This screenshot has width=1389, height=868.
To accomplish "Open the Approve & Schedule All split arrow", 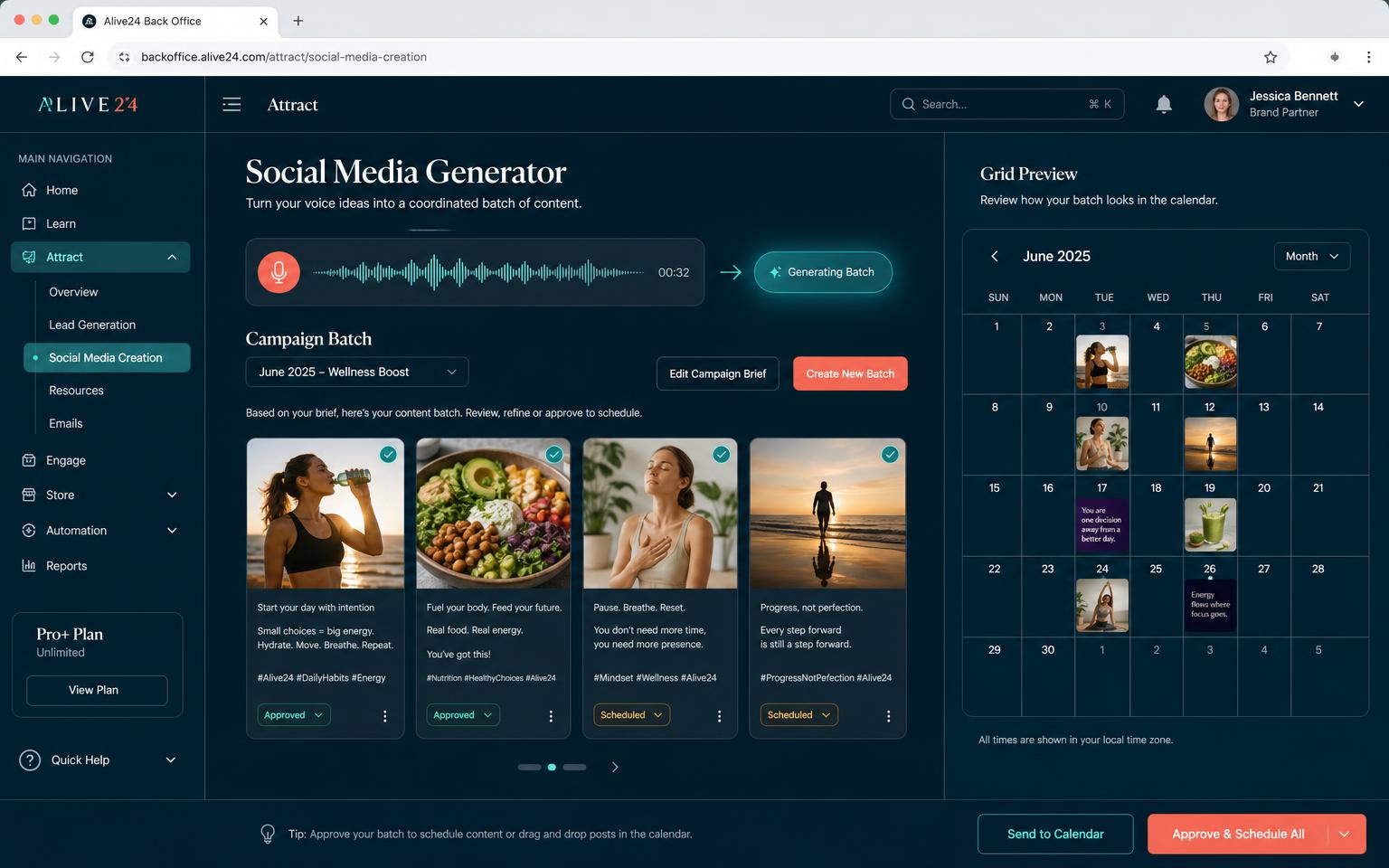I will [1345, 835].
